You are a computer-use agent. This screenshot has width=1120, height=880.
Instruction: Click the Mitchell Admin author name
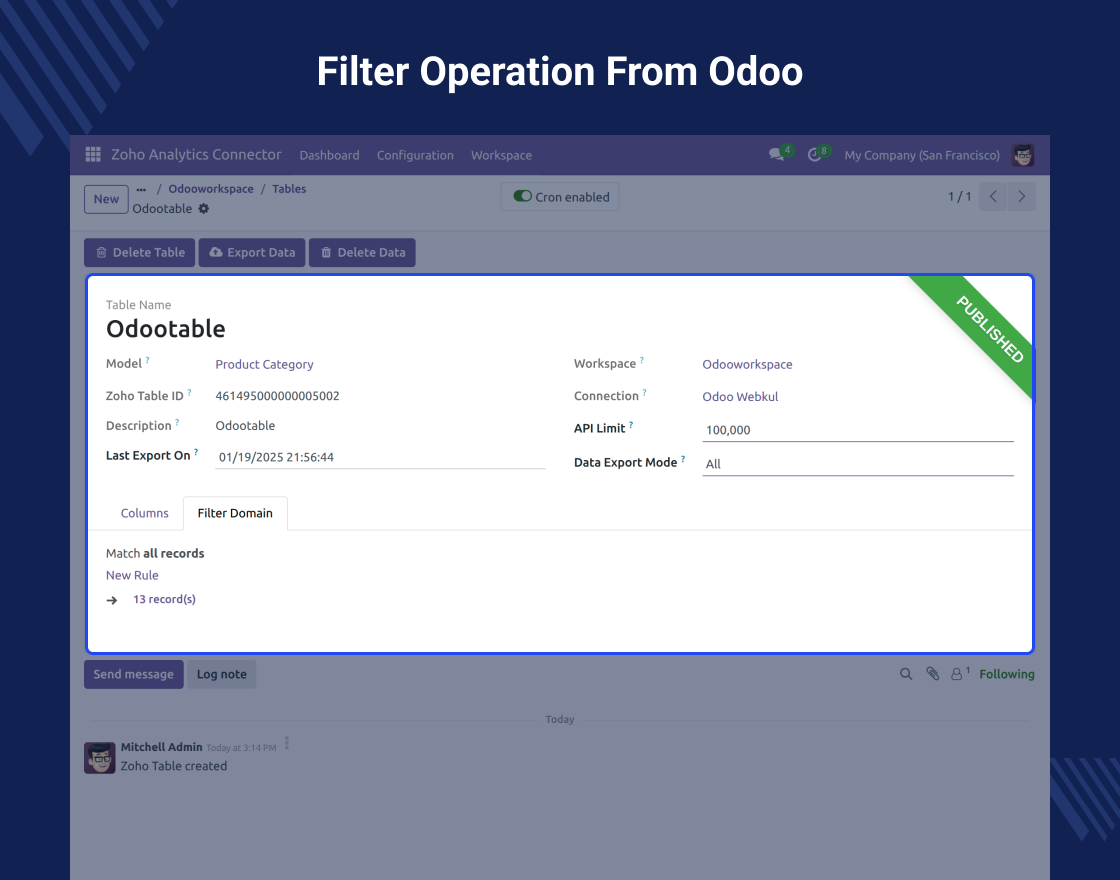[x=161, y=746]
